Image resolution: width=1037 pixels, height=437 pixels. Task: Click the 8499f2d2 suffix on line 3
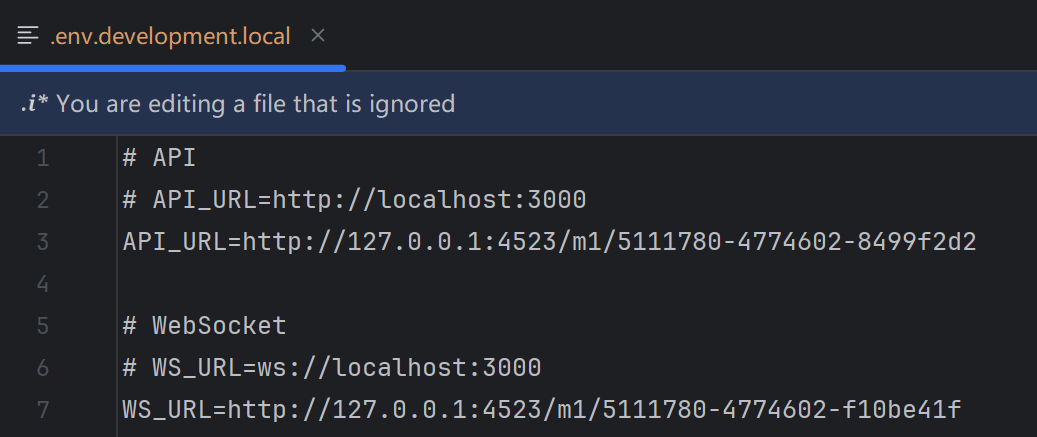[917, 243]
